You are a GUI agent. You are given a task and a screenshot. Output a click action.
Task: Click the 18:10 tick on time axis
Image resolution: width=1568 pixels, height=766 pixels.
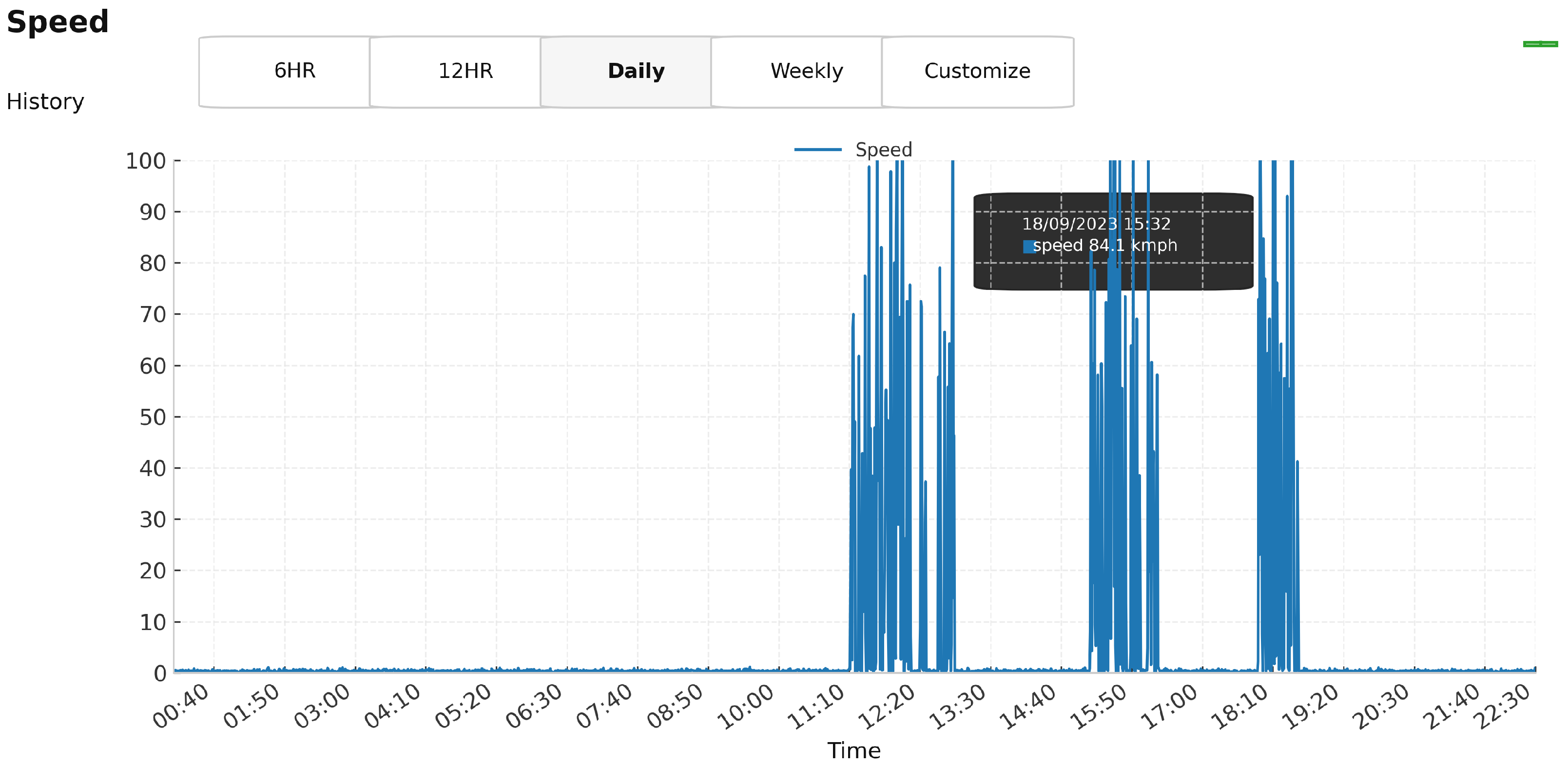pos(1240,707)
